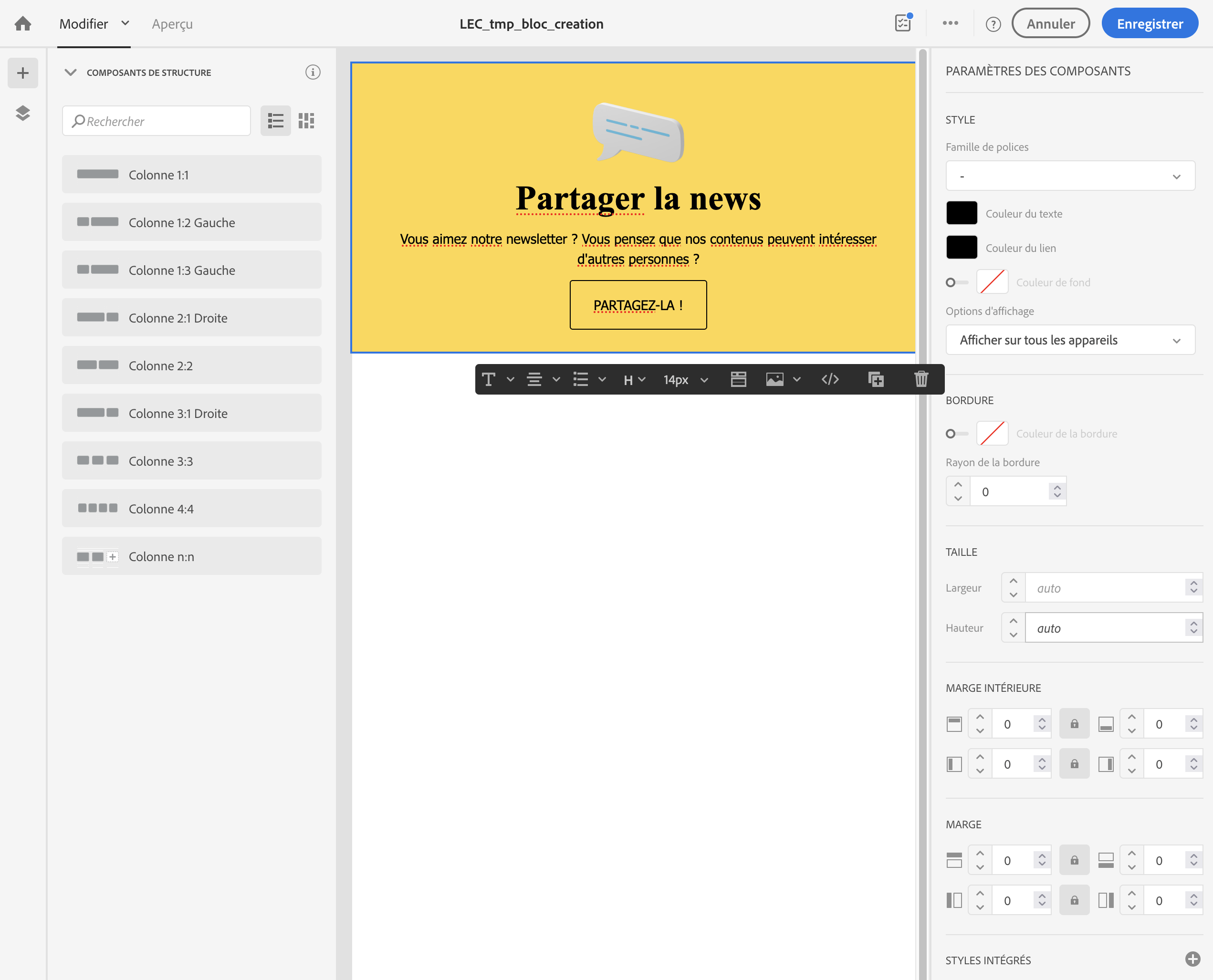Open the display options dropdown
Viewport: 1213px width, 980px height.
(1070, 340)
